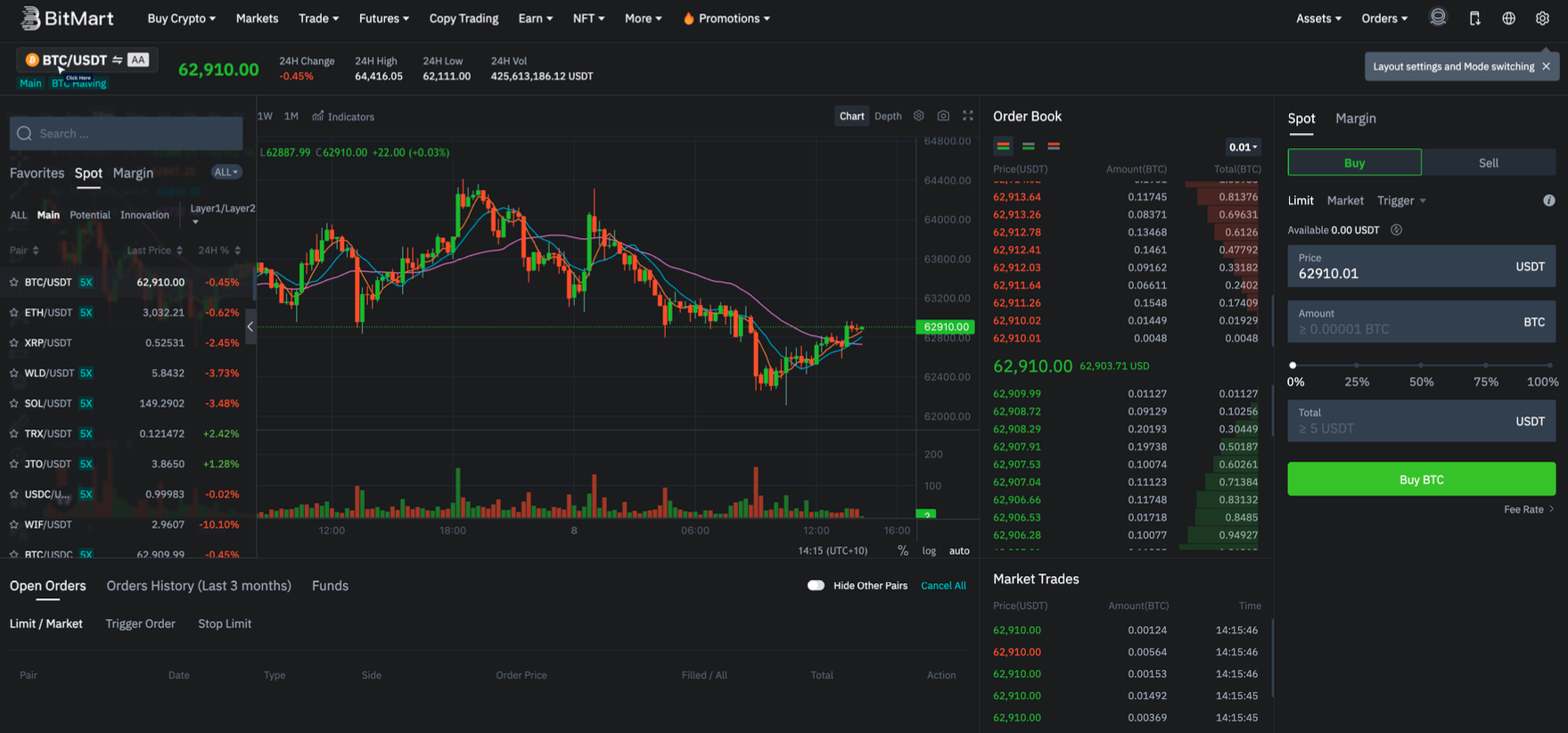Open the Futures dropdown menu
The width and height of the screenshot is (1568, 733).
pos(383,18)
